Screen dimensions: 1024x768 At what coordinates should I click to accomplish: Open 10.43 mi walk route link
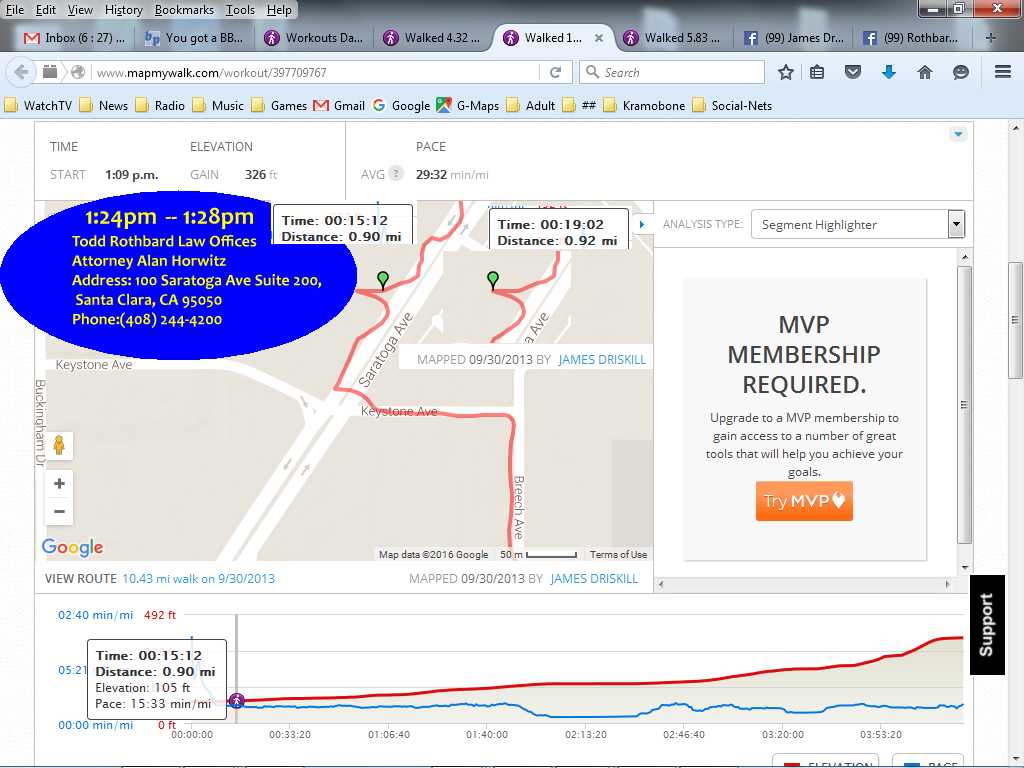click(199, 579)
